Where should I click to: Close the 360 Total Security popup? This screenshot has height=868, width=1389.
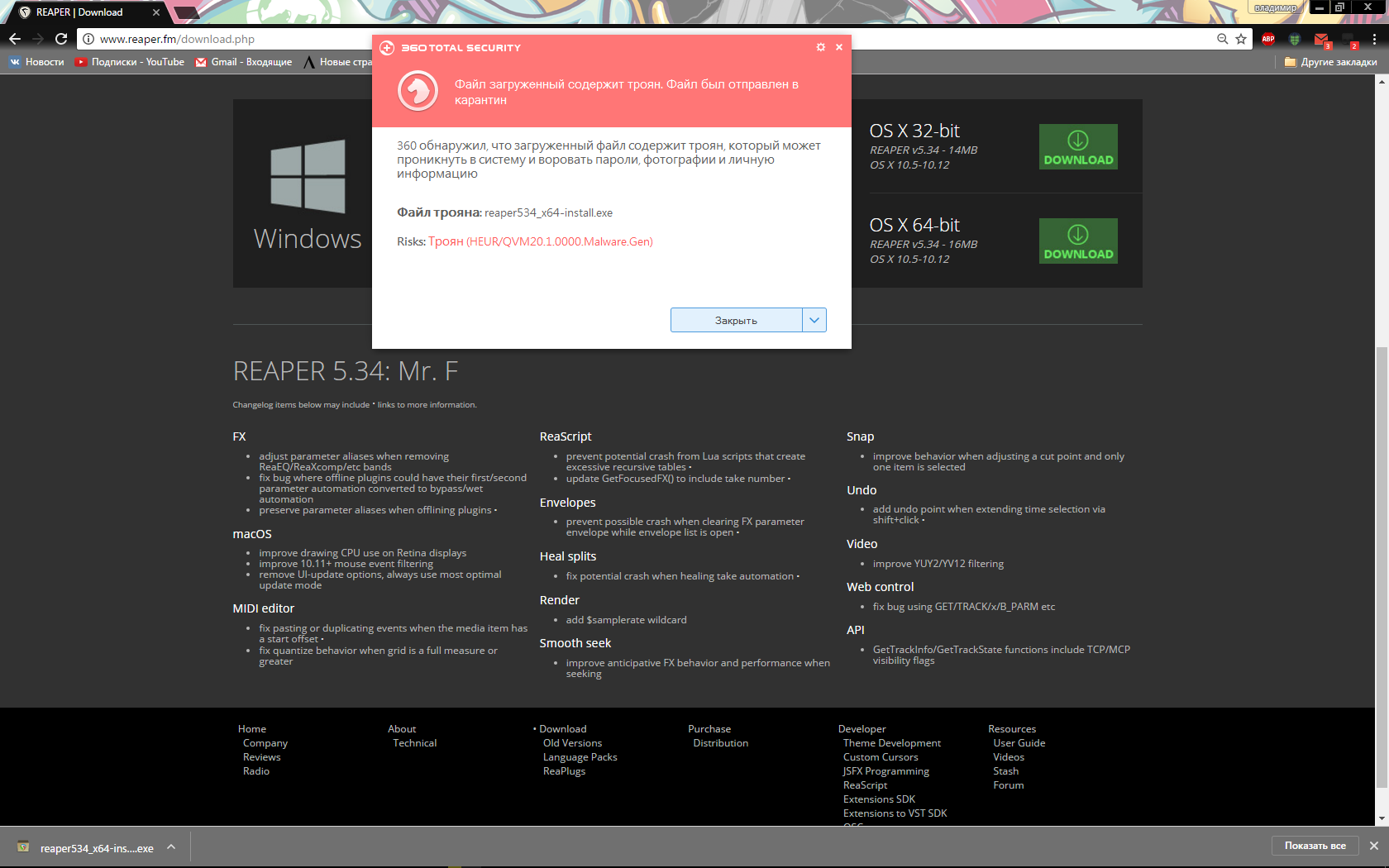(x=839, y=47)
